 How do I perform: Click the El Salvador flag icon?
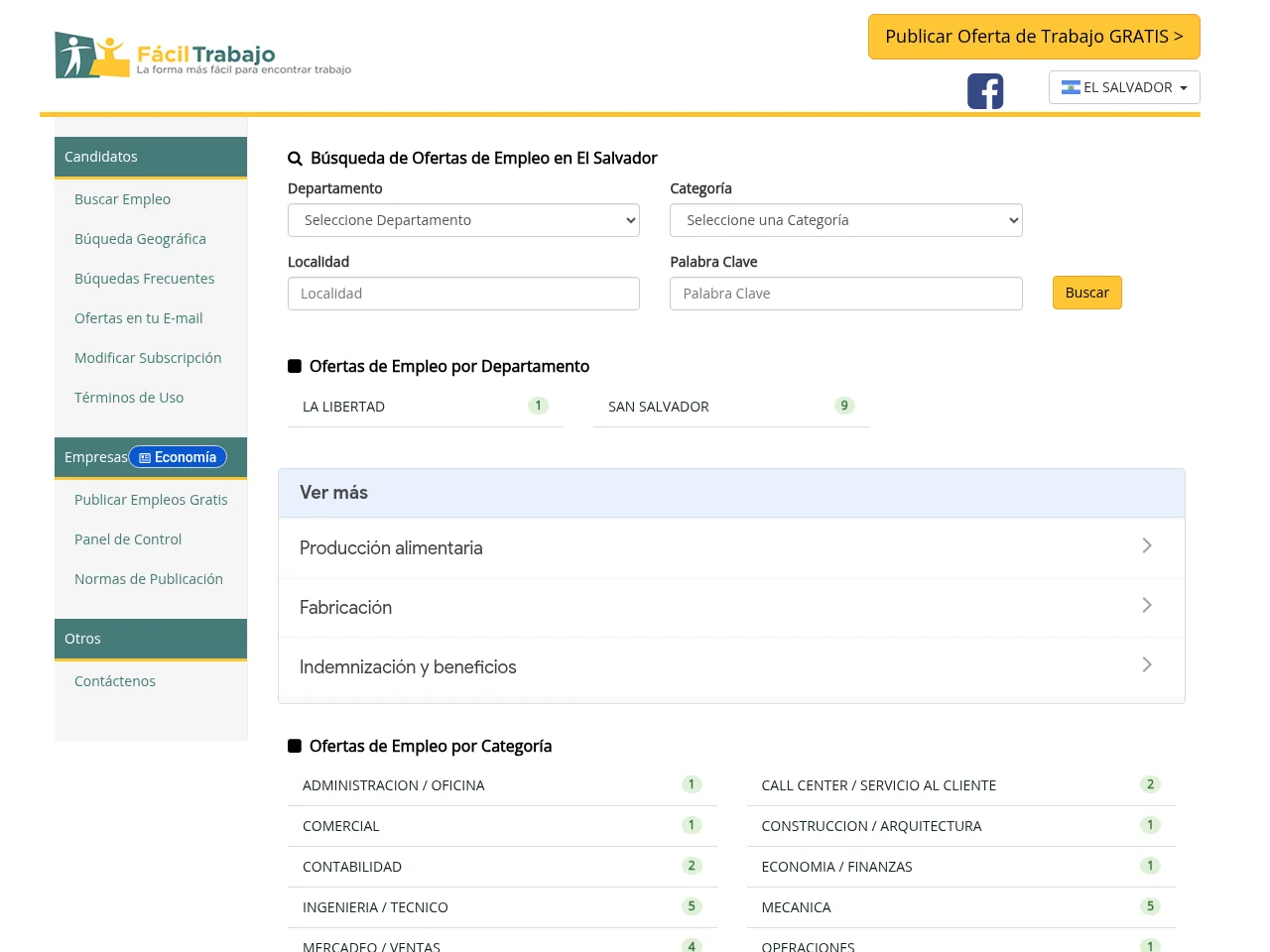pos(1071,87)
